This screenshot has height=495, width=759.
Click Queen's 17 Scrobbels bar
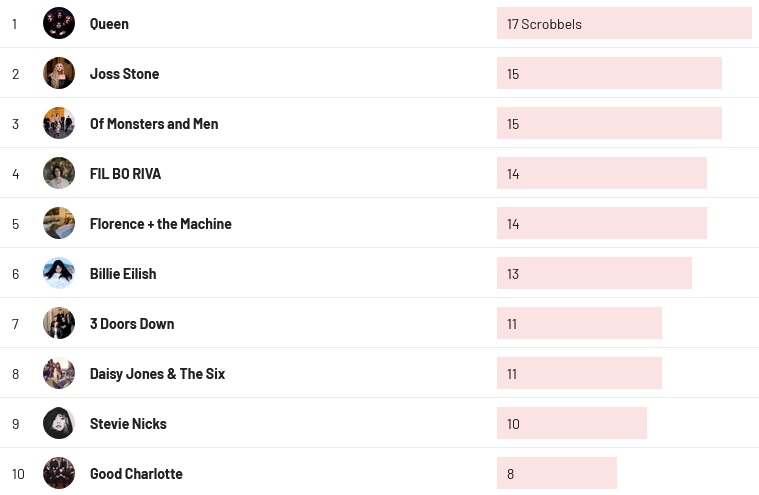(624, 23)
